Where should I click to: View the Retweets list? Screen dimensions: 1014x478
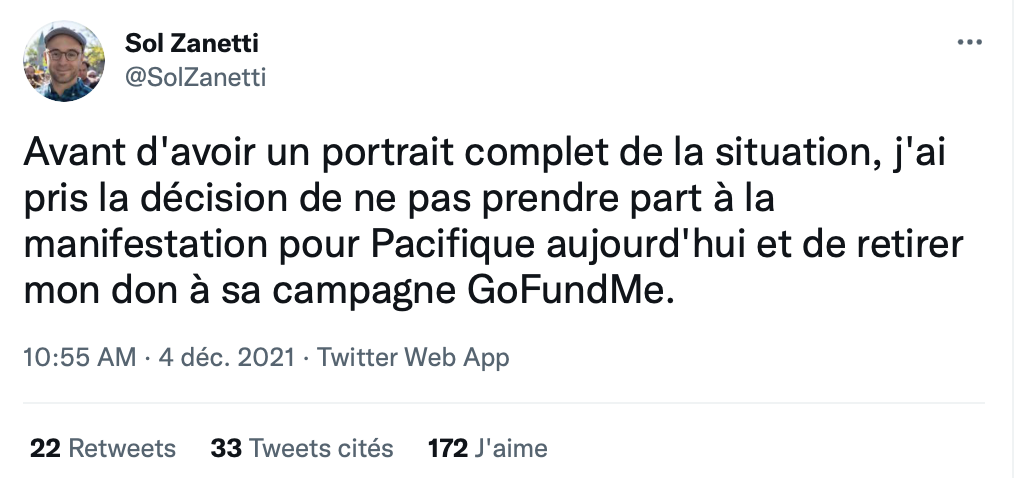pos(121,448)
